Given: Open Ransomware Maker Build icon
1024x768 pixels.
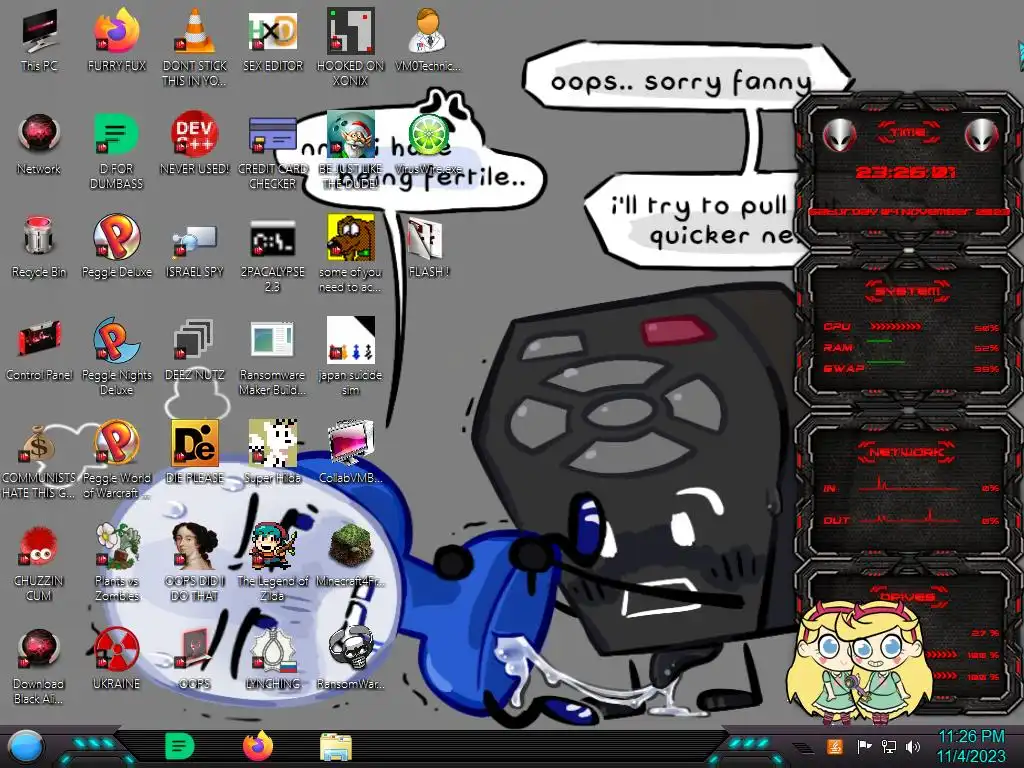Looking at the screenshot, I should [272, 357].
